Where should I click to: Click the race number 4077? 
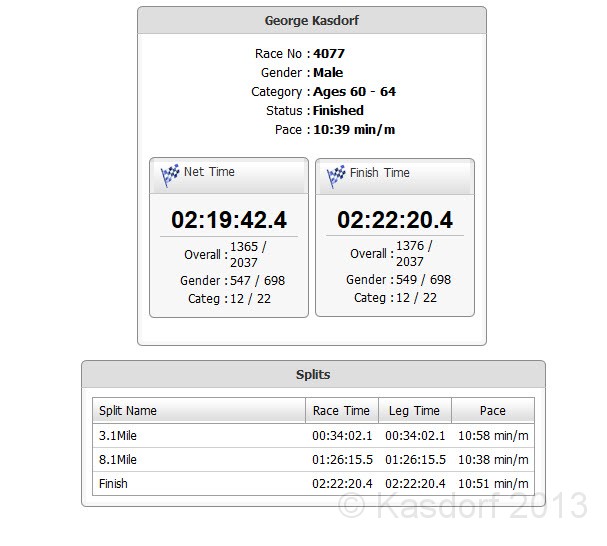coord(329,54)
